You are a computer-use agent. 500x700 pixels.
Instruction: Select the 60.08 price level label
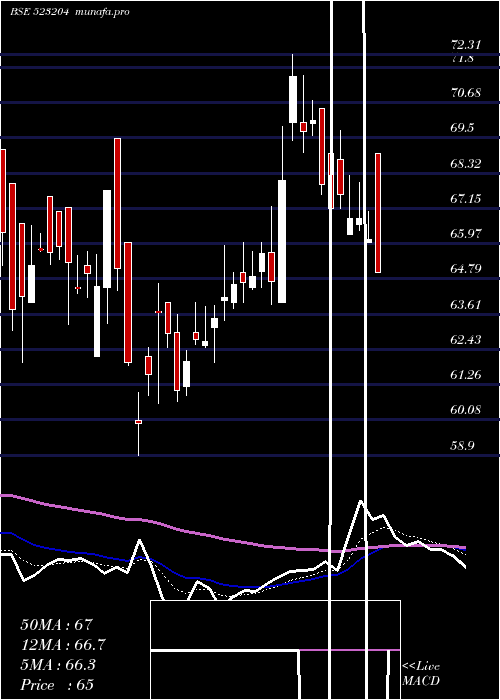coord(466,409)
